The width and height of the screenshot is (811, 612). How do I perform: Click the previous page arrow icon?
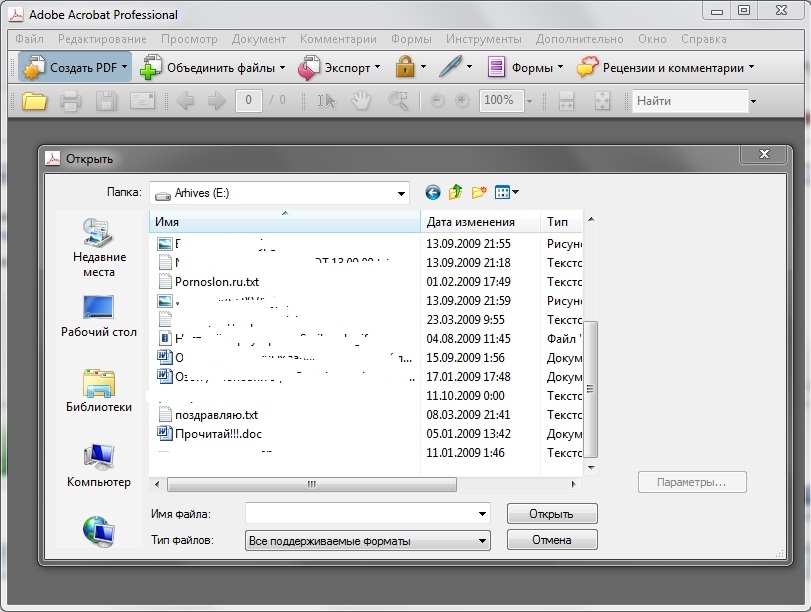pos(185,100)
